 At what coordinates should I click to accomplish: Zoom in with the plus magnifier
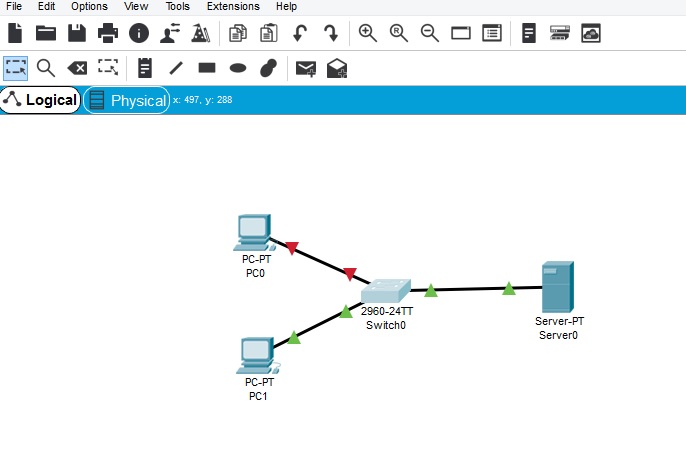pos(368,33)
